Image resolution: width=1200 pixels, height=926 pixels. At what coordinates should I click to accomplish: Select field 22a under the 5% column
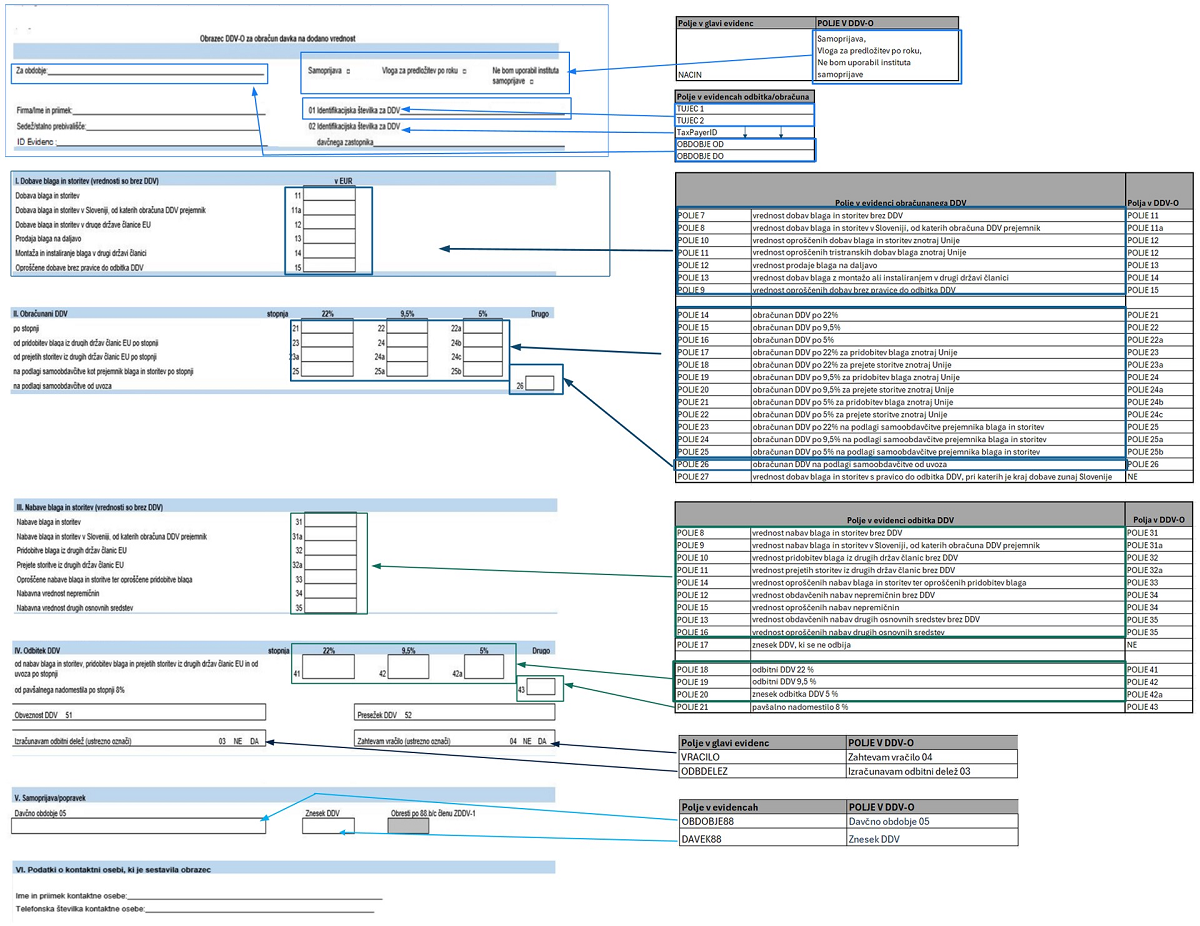click(483, 327)
